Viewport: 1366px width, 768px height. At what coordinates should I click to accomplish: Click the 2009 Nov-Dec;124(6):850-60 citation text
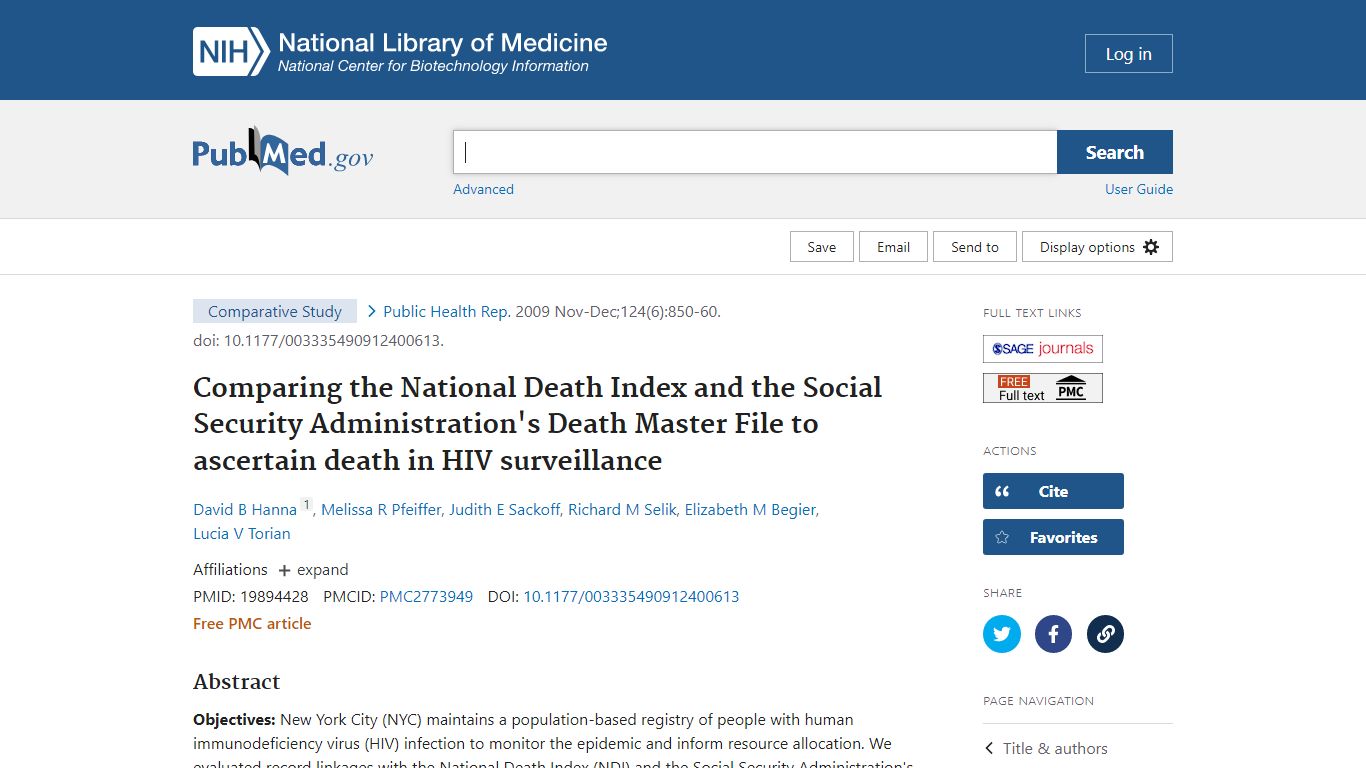(617, 311)
